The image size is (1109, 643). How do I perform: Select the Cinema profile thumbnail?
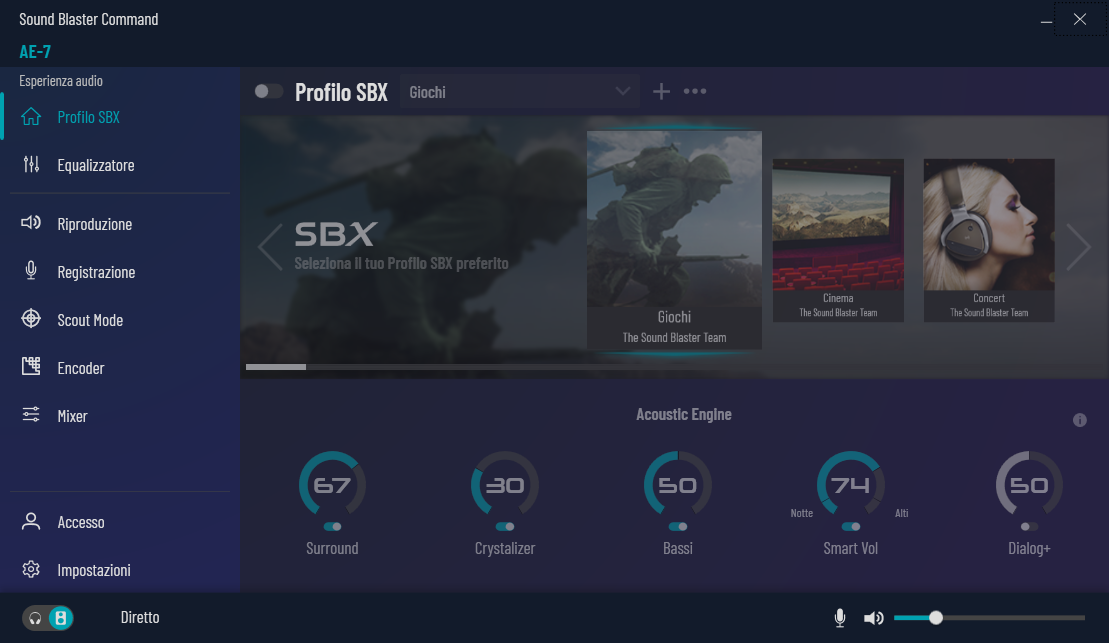838,240
